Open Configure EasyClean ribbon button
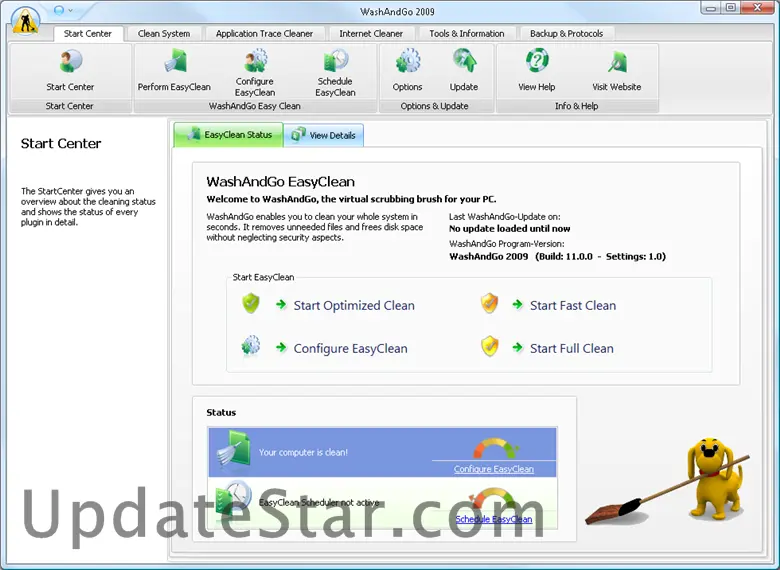 coord(255,73)
